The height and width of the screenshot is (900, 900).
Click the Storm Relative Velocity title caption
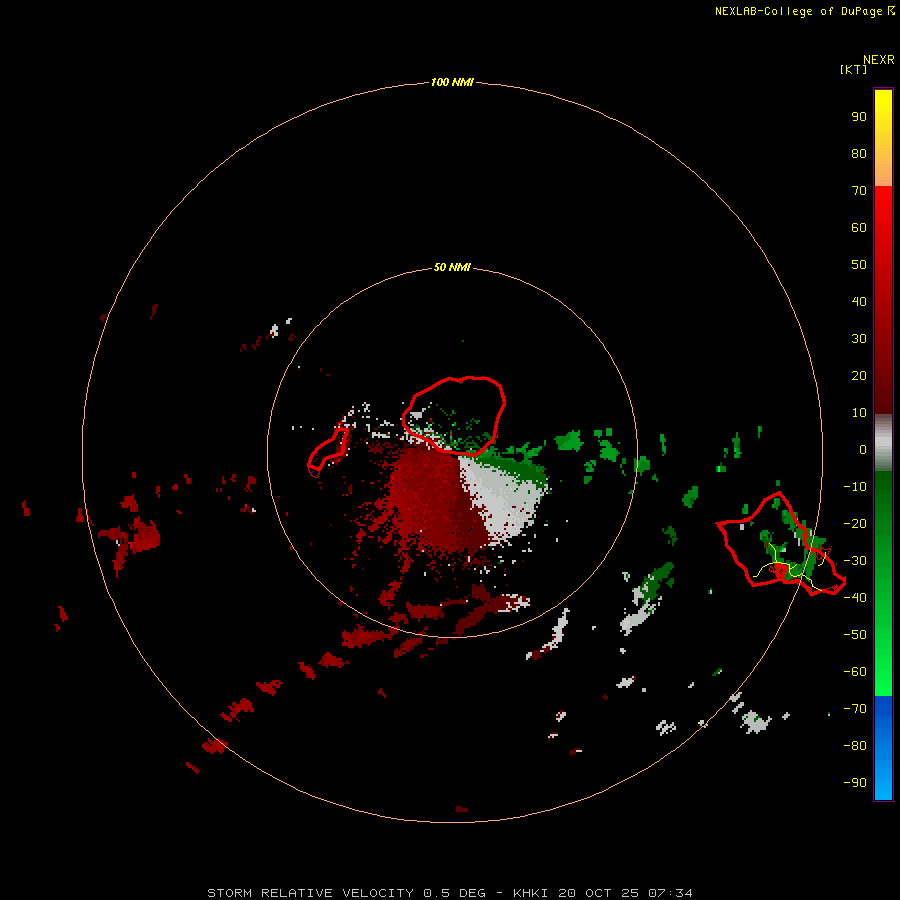tap(449, 893)
